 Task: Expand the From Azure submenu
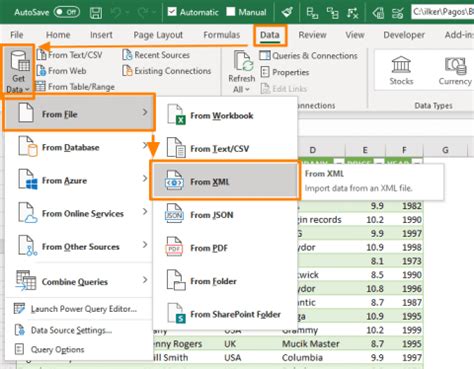[79, 180]
